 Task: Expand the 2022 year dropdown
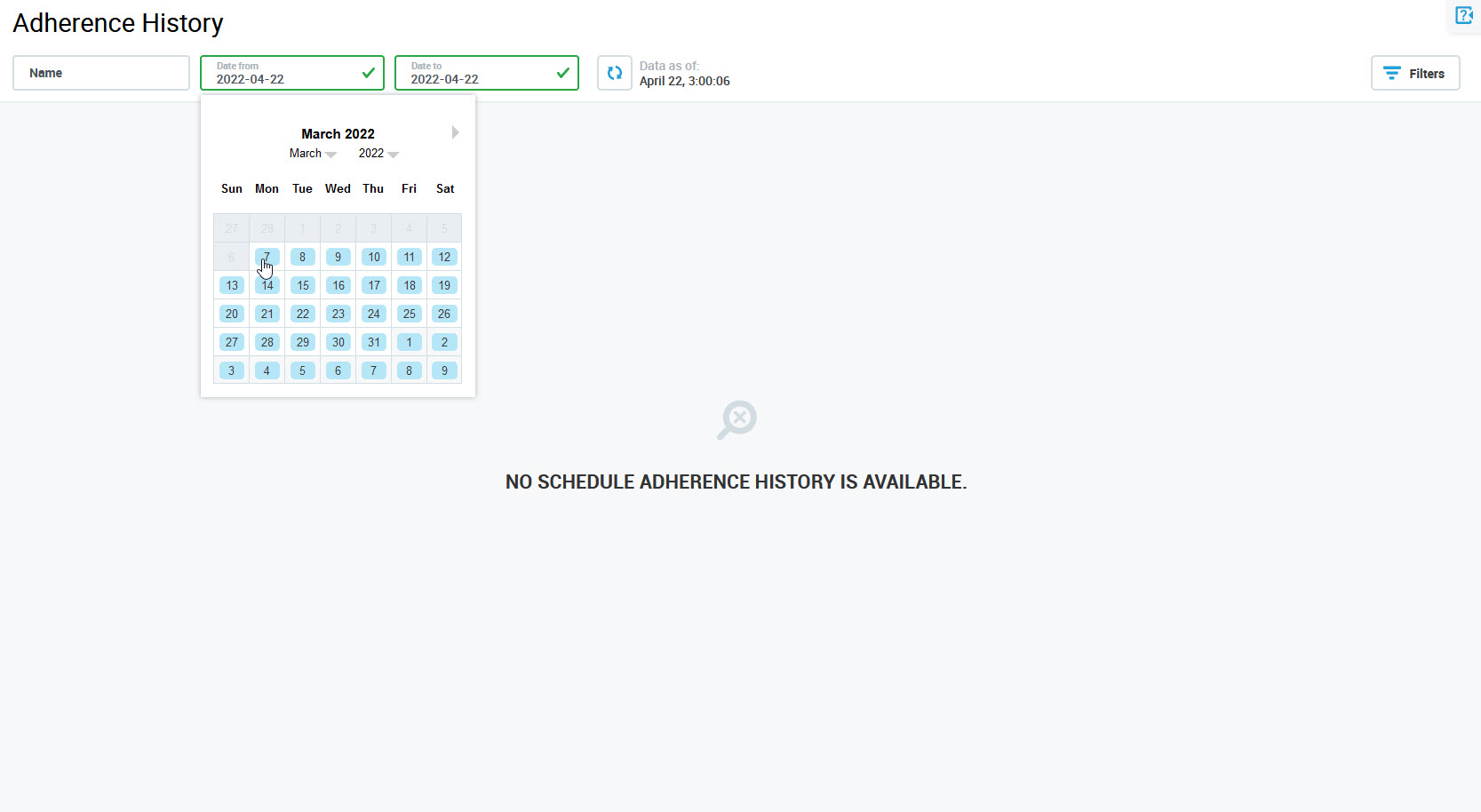pos(378,154)
